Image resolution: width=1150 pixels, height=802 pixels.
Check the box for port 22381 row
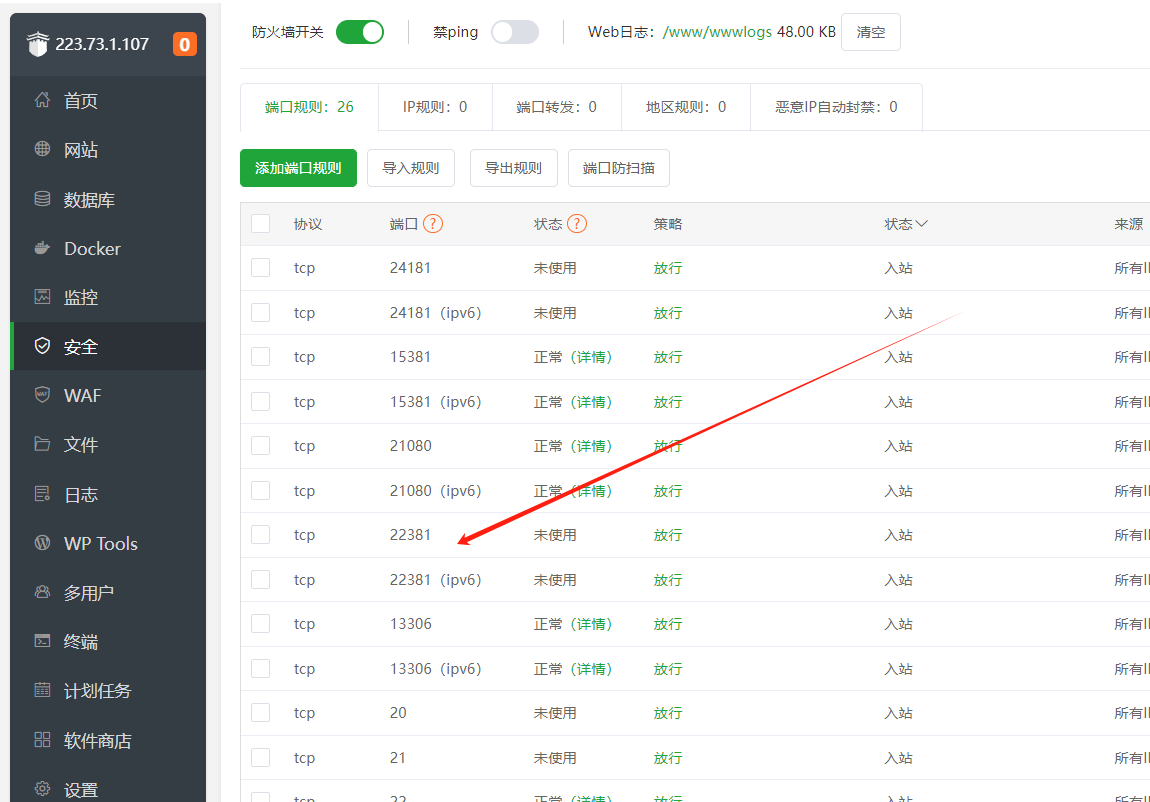pyautogui.click(x=260, y=534)
